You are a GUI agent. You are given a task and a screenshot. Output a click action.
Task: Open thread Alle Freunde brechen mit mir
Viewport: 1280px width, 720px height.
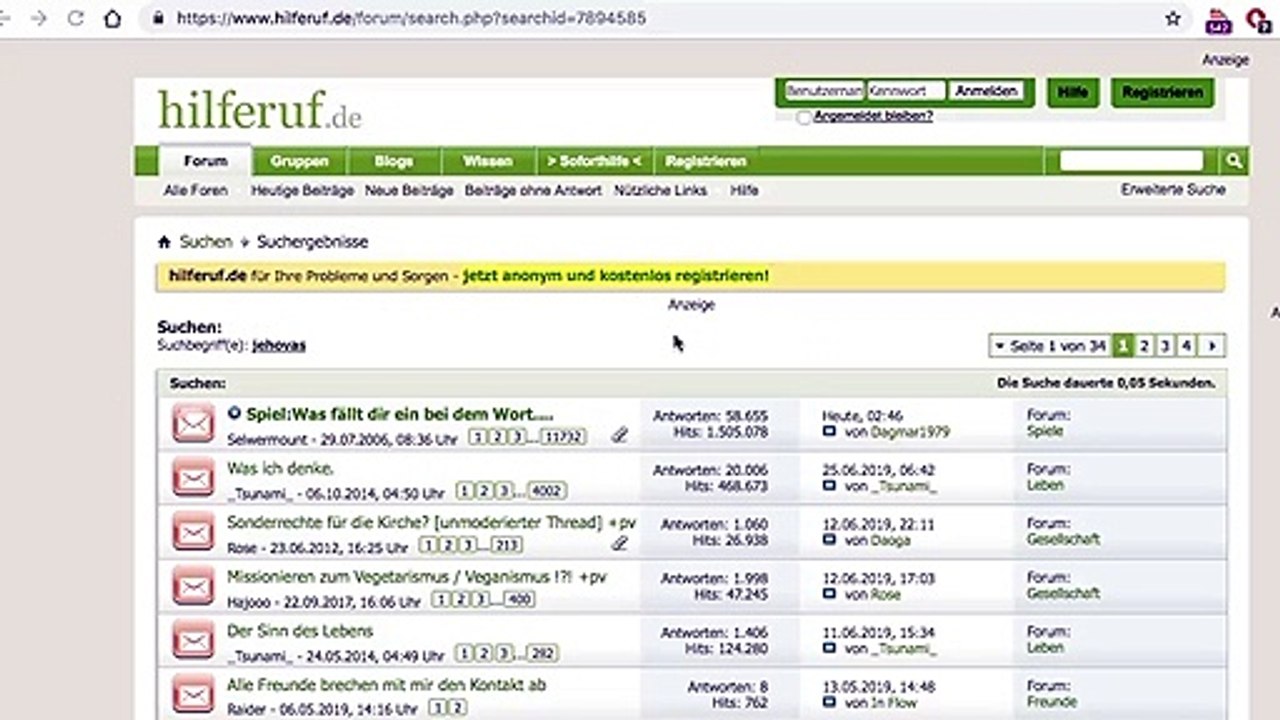[x=386, y=685]
